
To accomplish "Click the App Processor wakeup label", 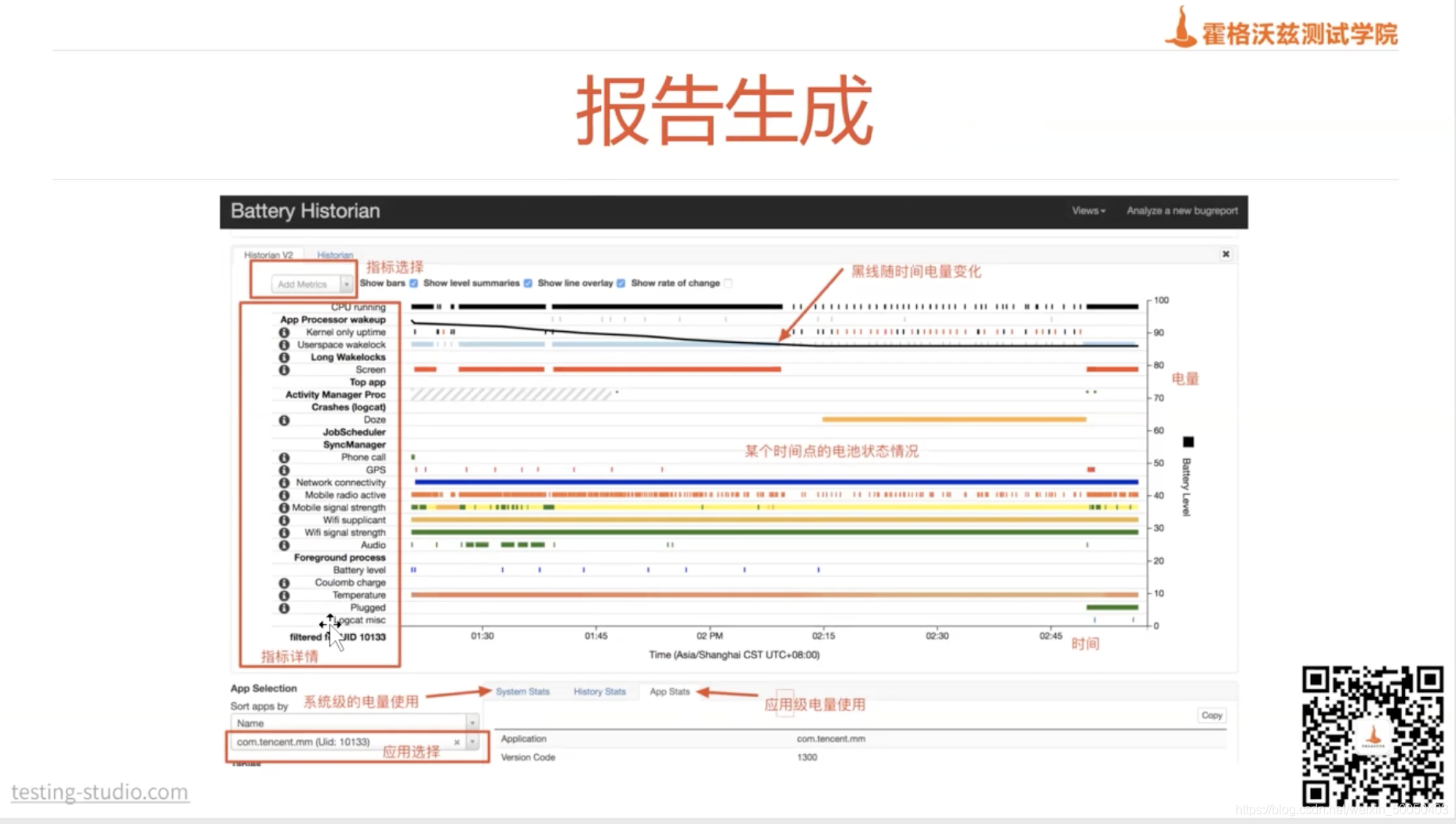I will [x=333, y=320].
